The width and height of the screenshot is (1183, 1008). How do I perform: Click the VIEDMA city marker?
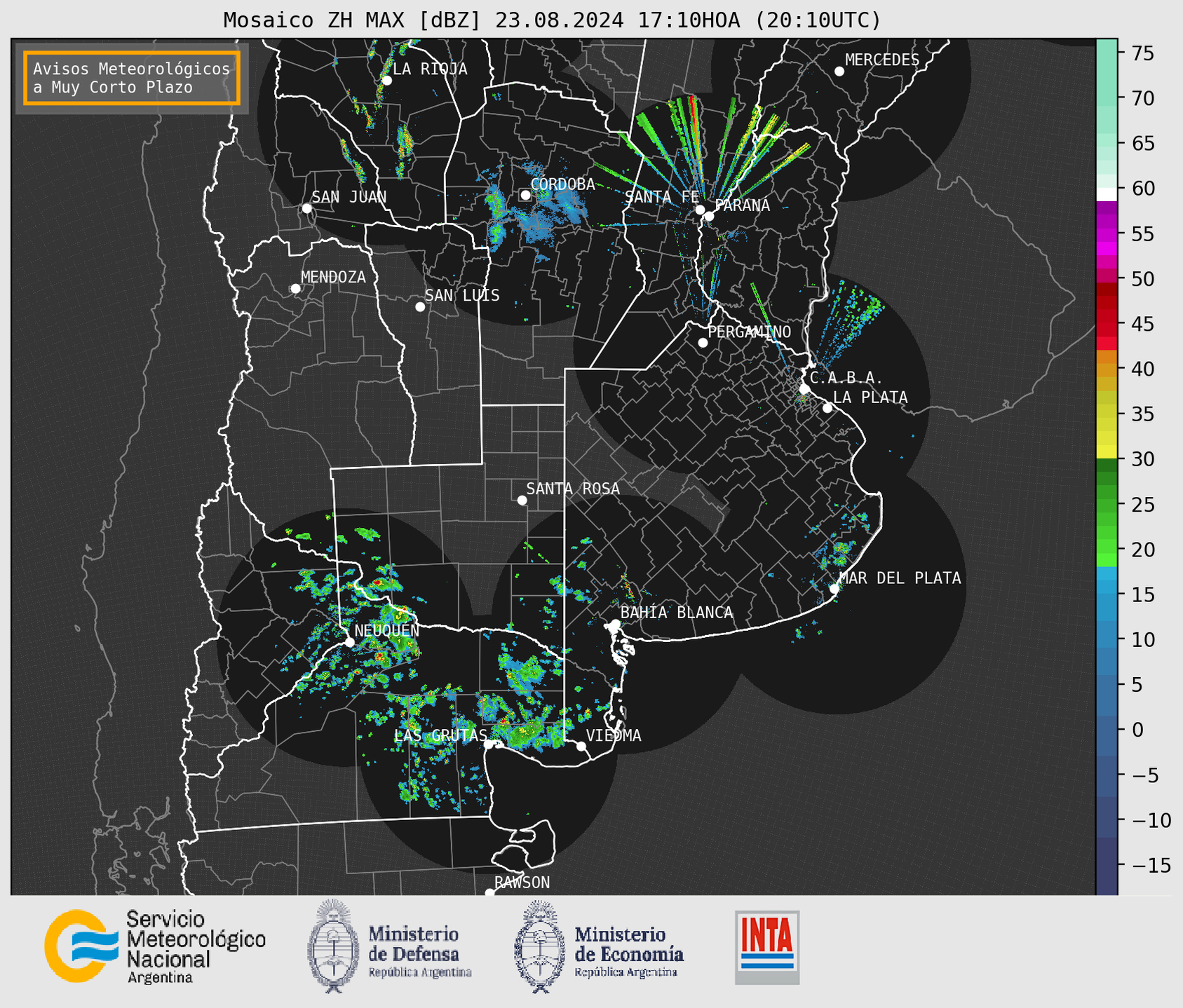click(581, 746)
